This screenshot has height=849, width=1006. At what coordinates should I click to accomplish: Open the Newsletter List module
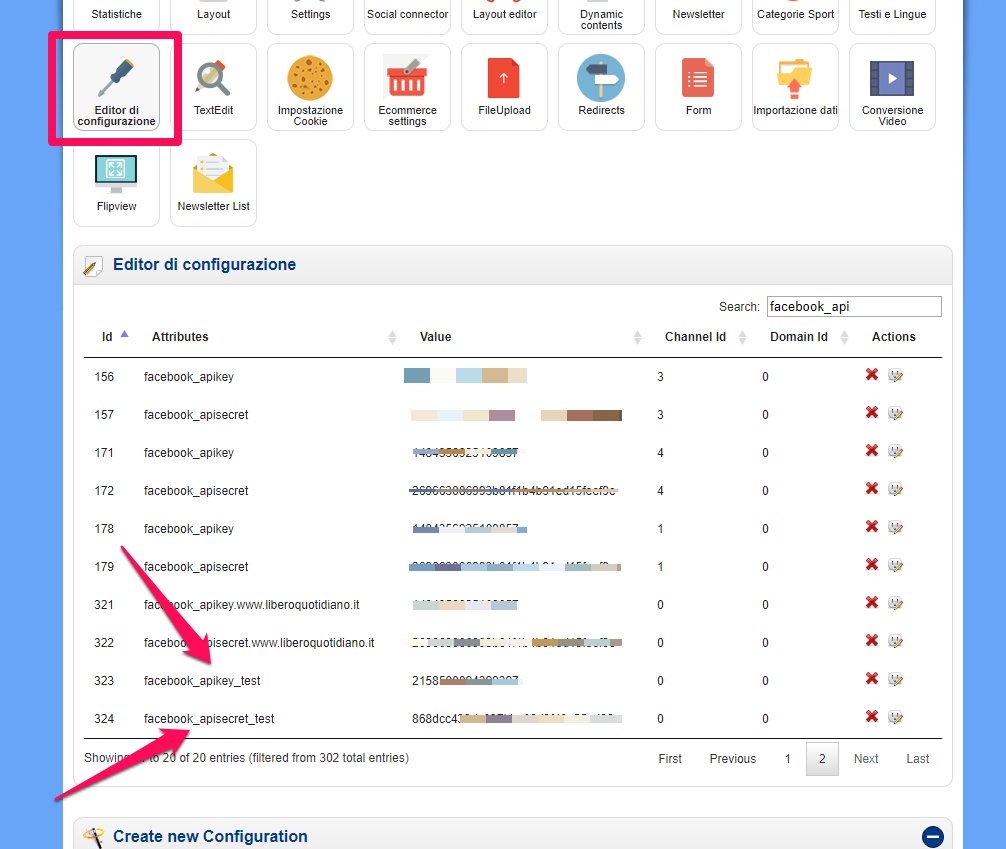[x=213, y=183]
